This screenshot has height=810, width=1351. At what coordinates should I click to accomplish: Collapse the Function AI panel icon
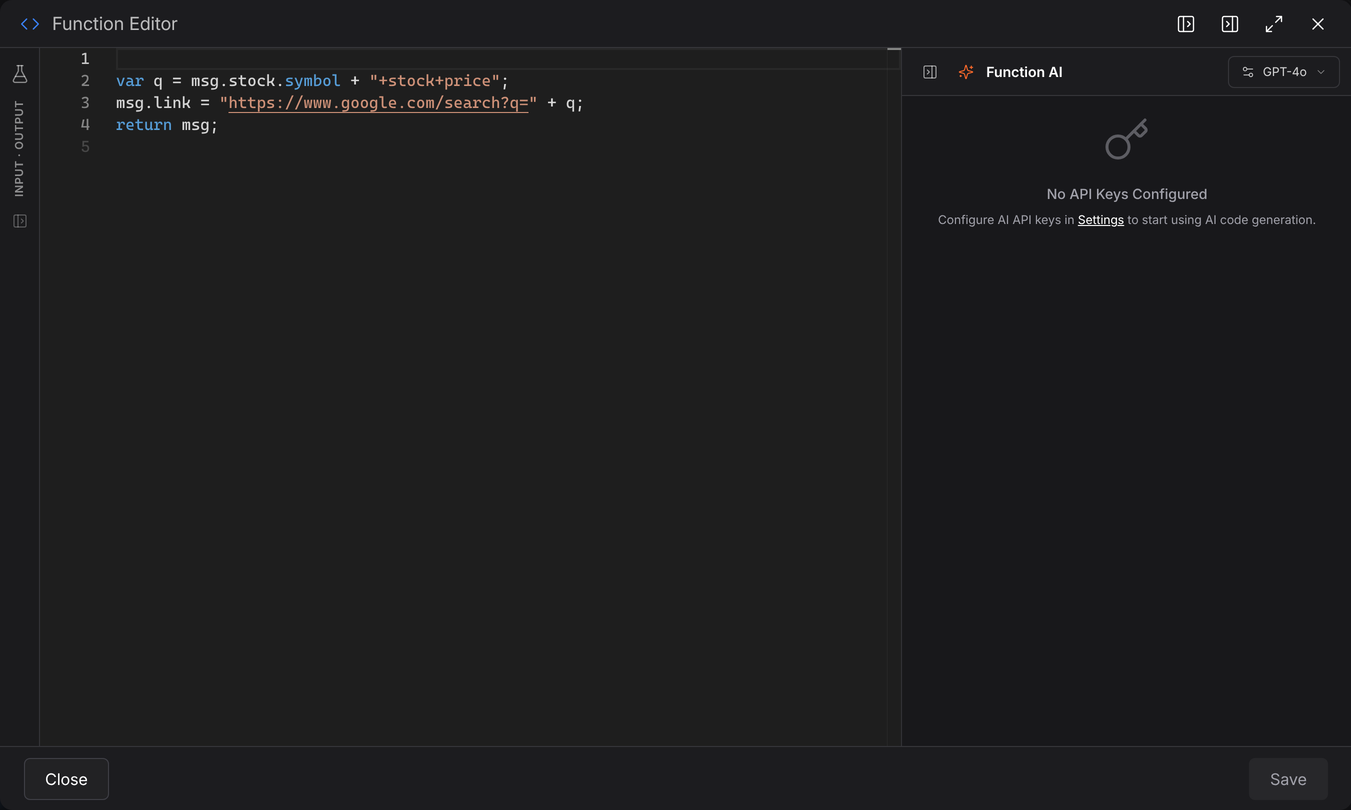tap(930, 72)
